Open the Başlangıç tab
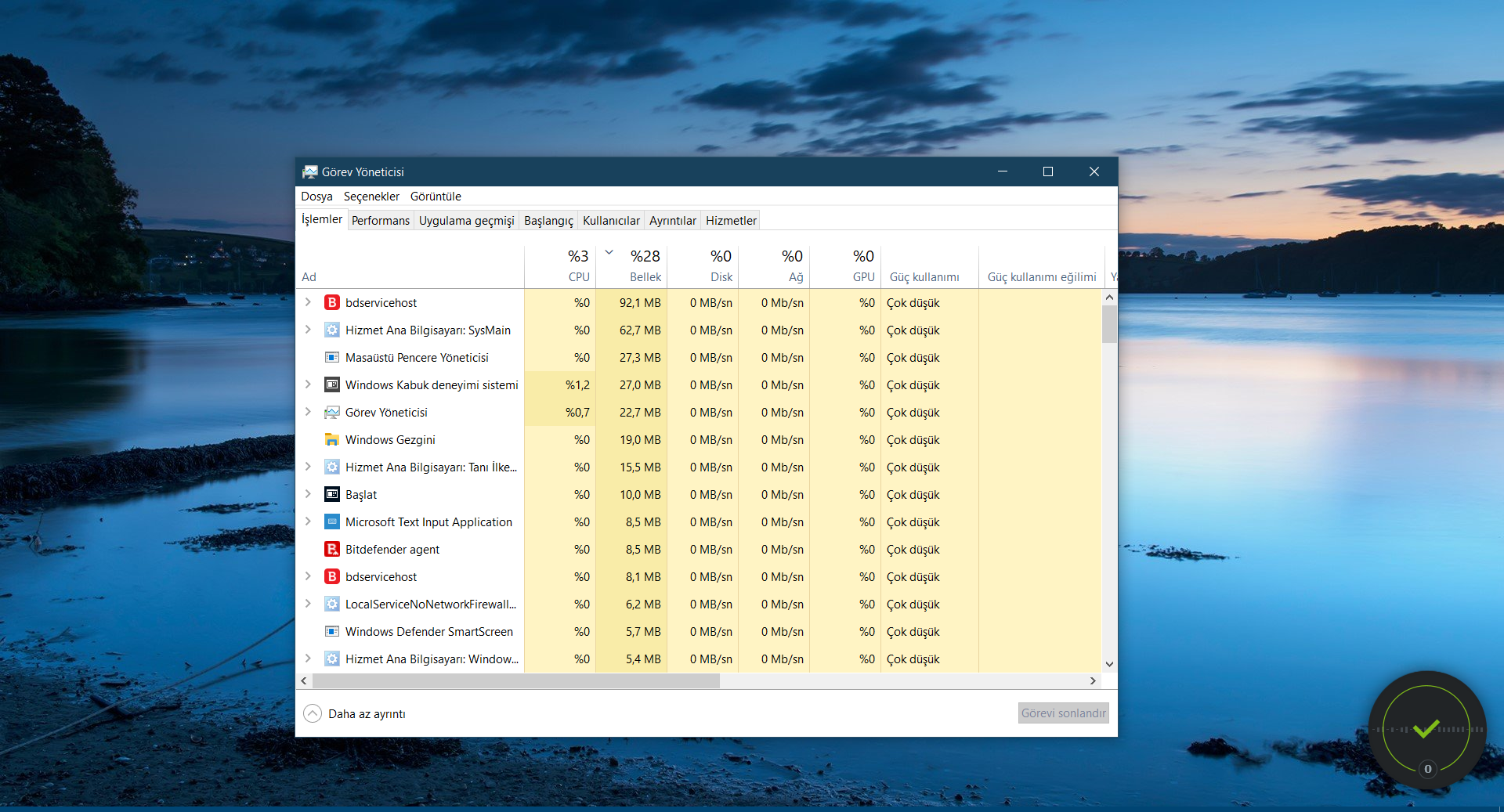This screenshot has height=812, width=1504. [548, 221]
